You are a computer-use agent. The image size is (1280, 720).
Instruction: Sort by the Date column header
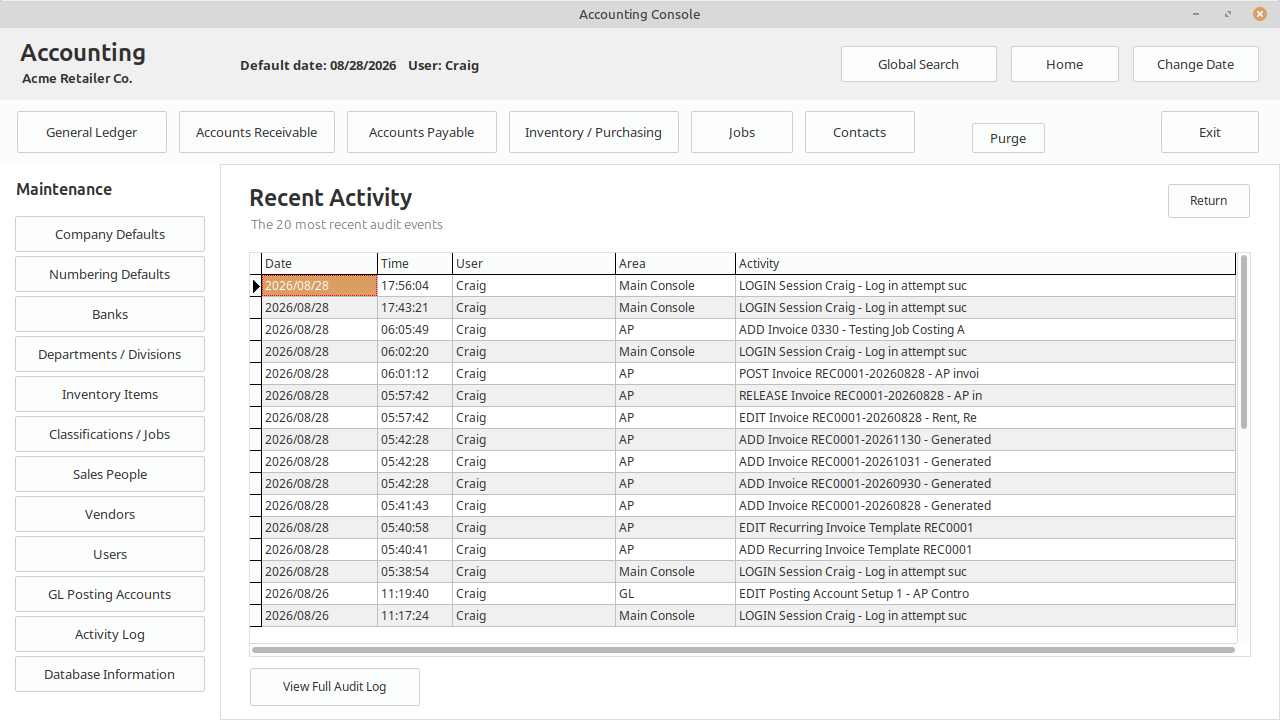319,263
